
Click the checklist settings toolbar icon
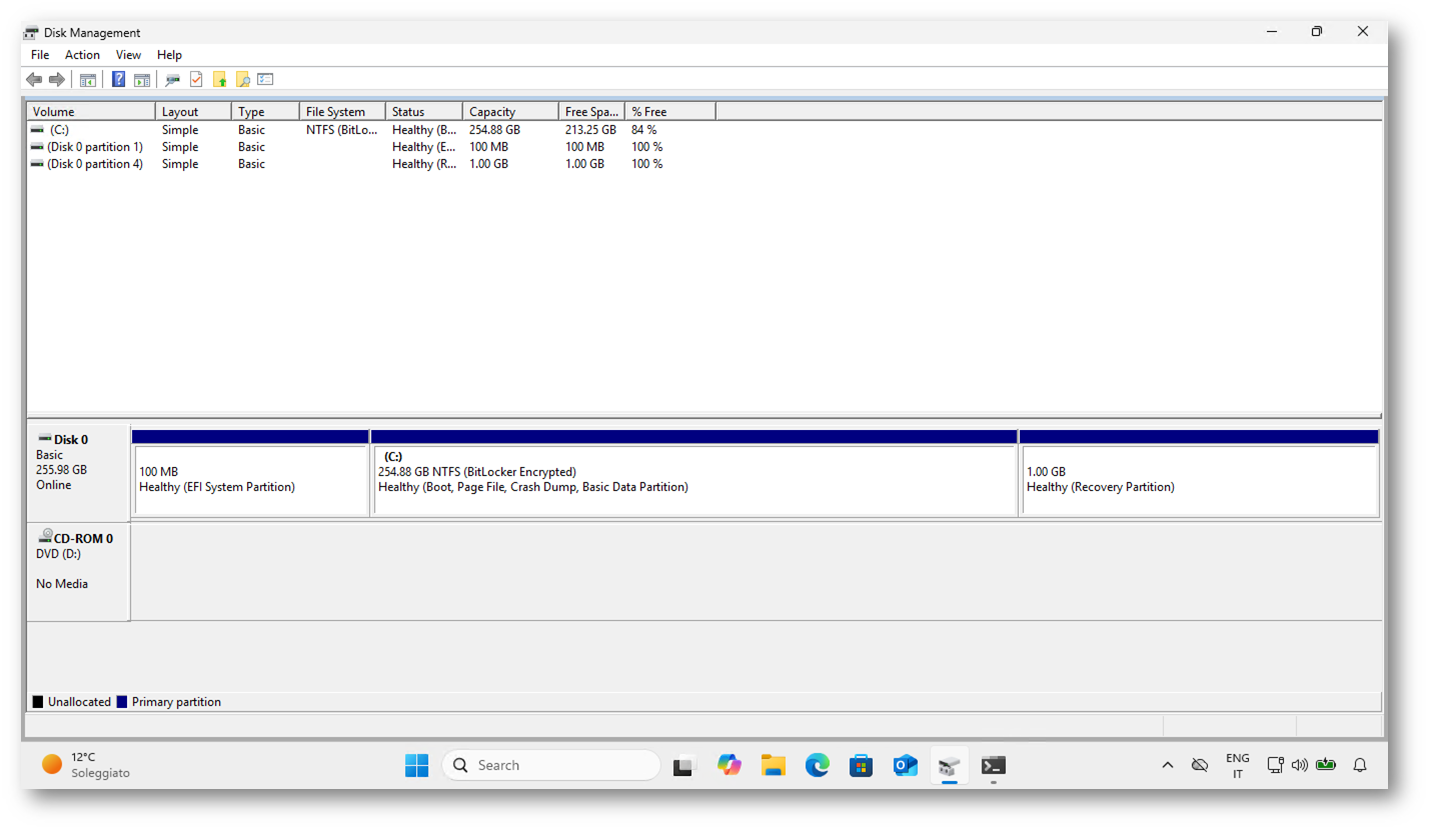point(265,79)
